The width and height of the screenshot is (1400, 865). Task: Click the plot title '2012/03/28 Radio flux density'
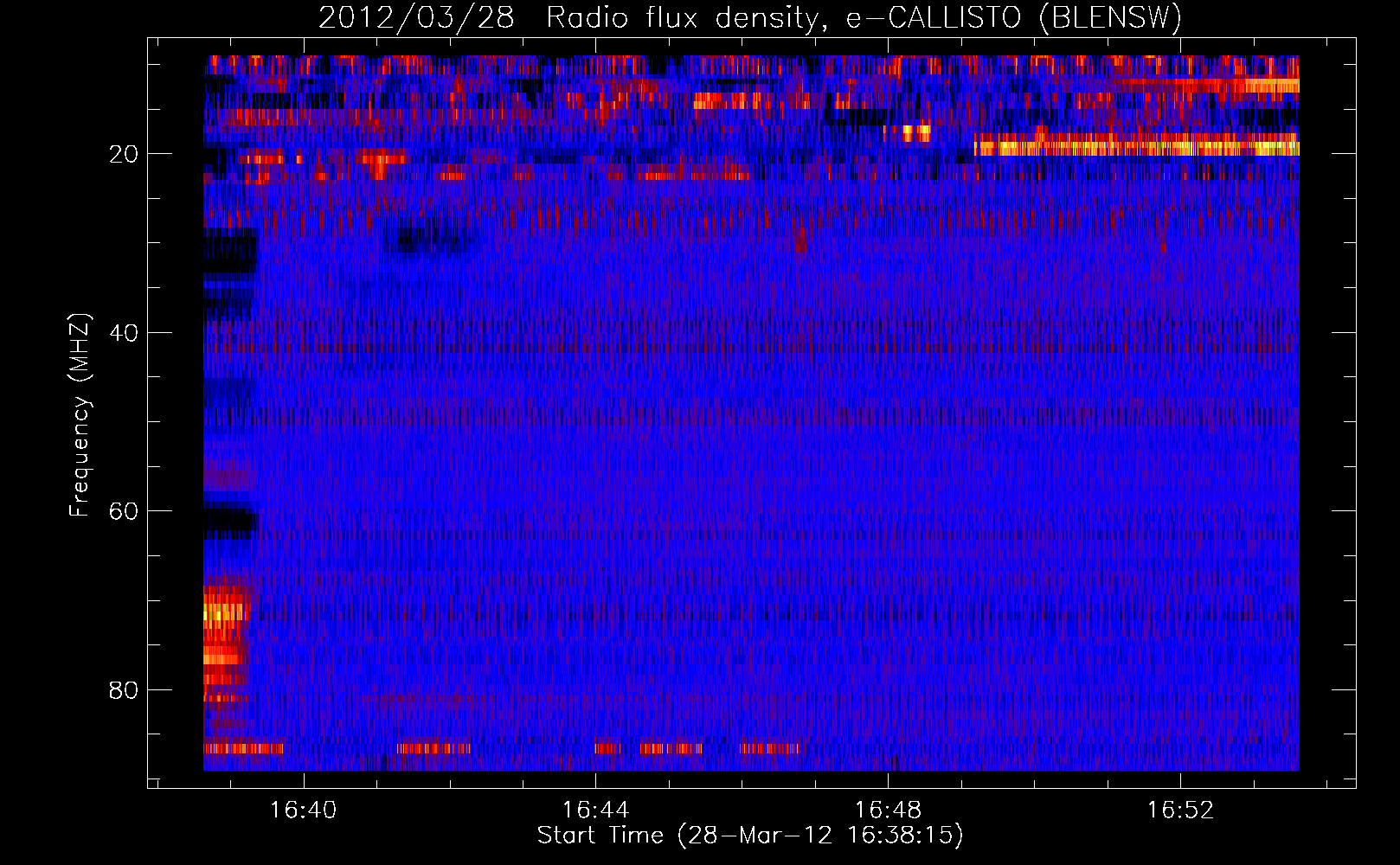click(750, 17)
